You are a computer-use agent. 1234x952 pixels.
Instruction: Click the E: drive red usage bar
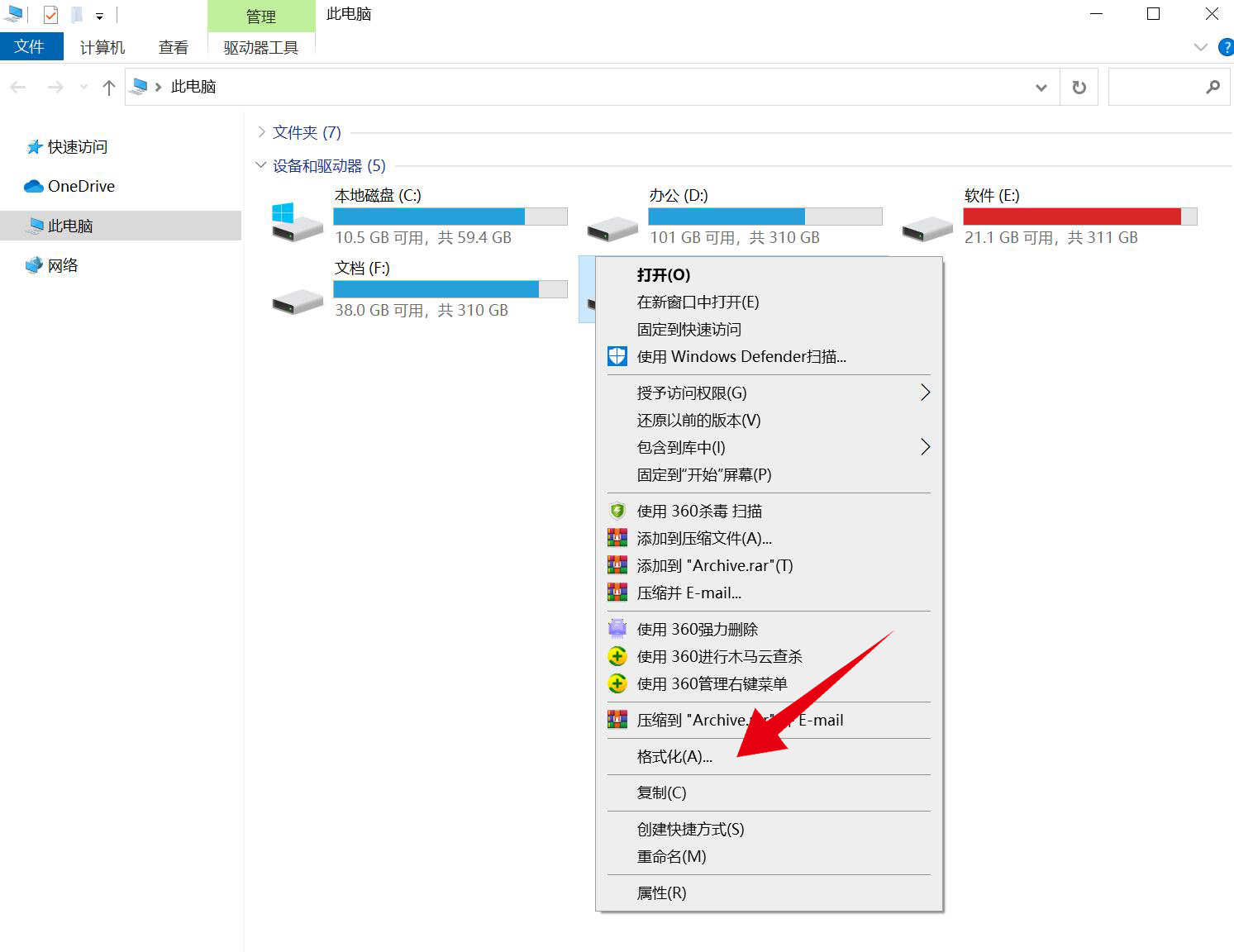(1080, 217)
